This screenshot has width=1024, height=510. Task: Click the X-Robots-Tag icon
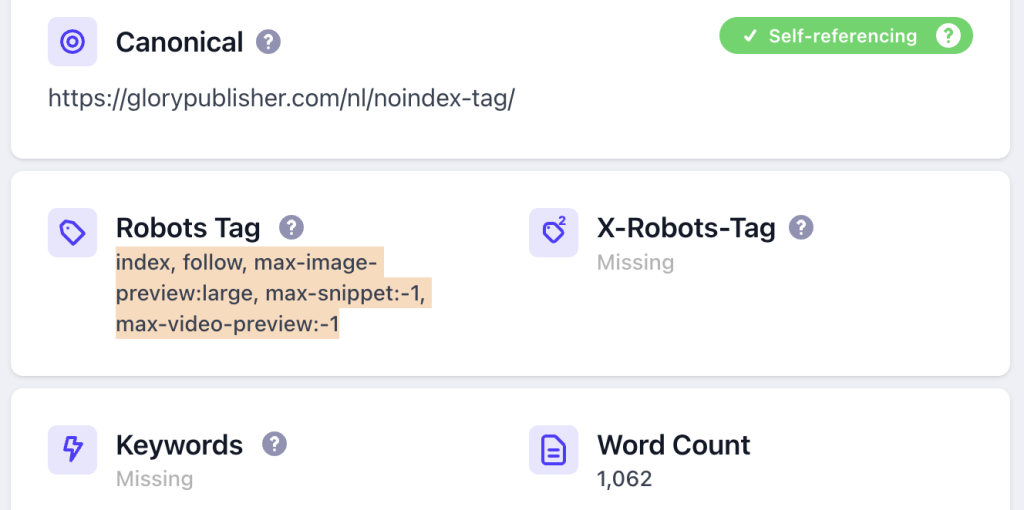click(554, 232)
